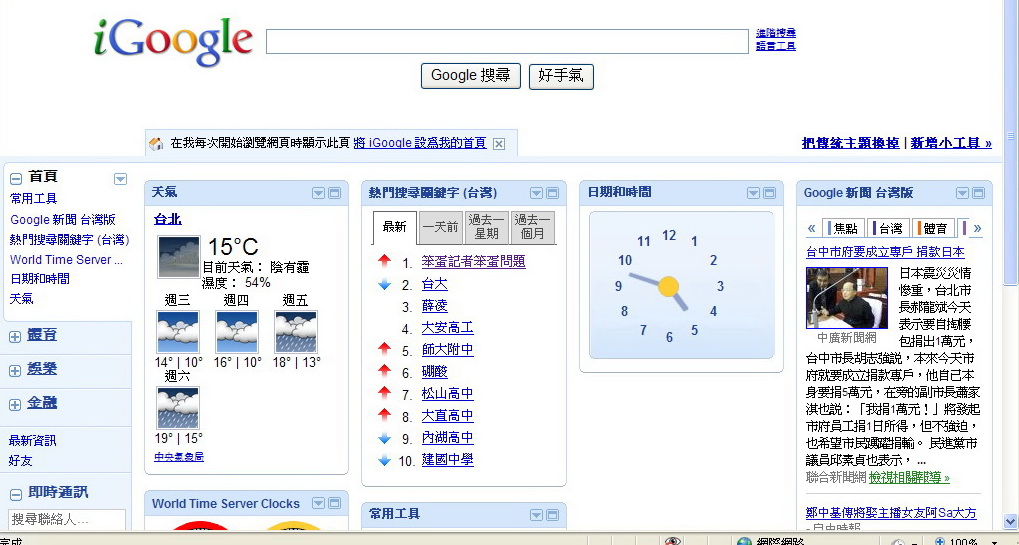Viewport: 1019px width, 545px height.
Task: Select World Time Server in sidebar
Action: pos(66,259)
